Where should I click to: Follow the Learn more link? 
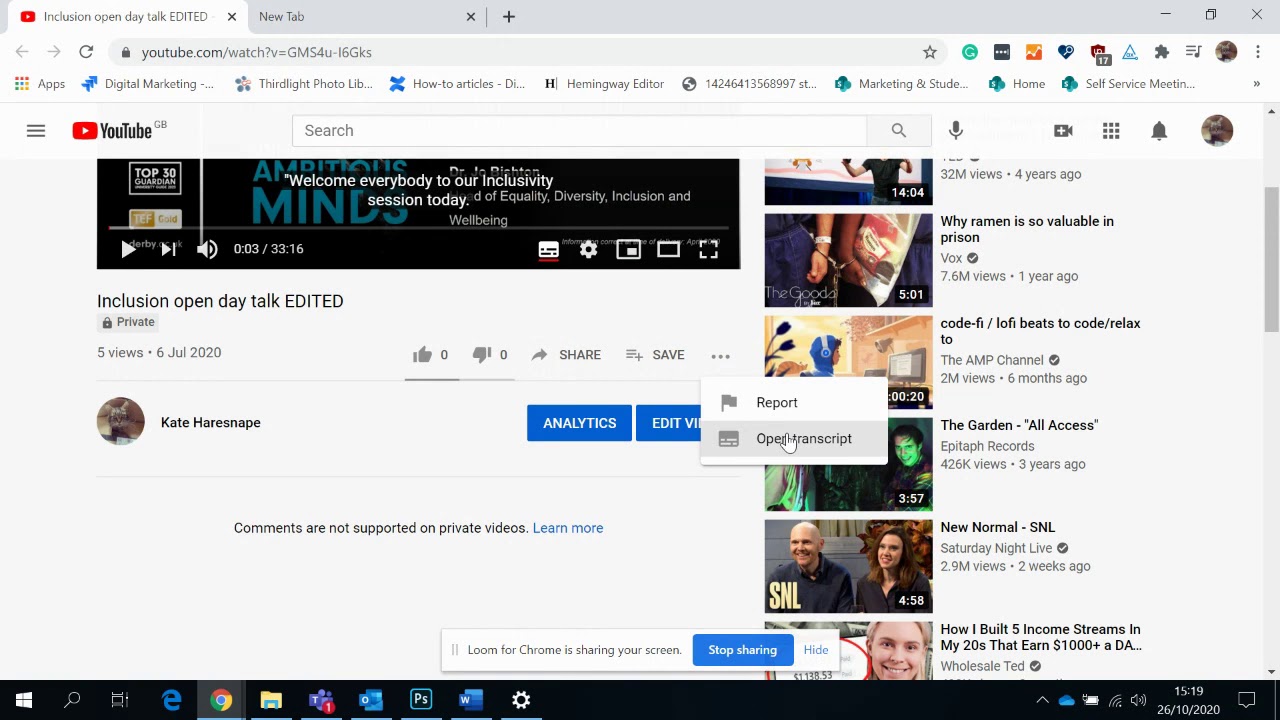pos(567,528)
